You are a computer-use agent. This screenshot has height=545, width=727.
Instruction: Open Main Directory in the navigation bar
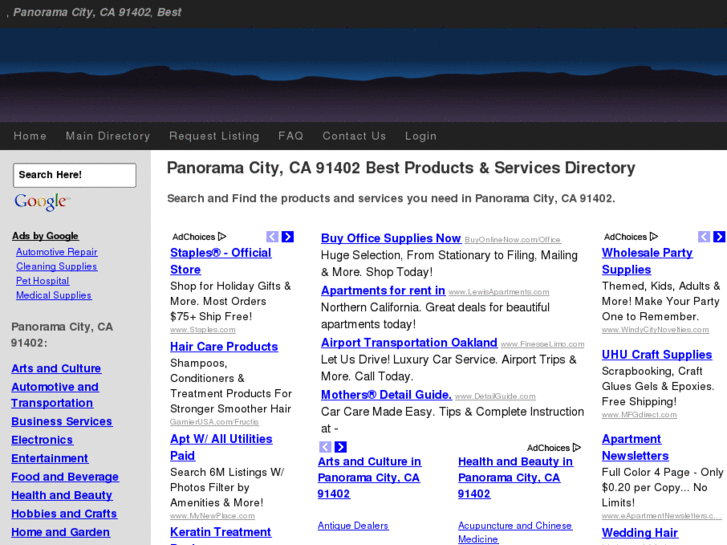[108, 136]
